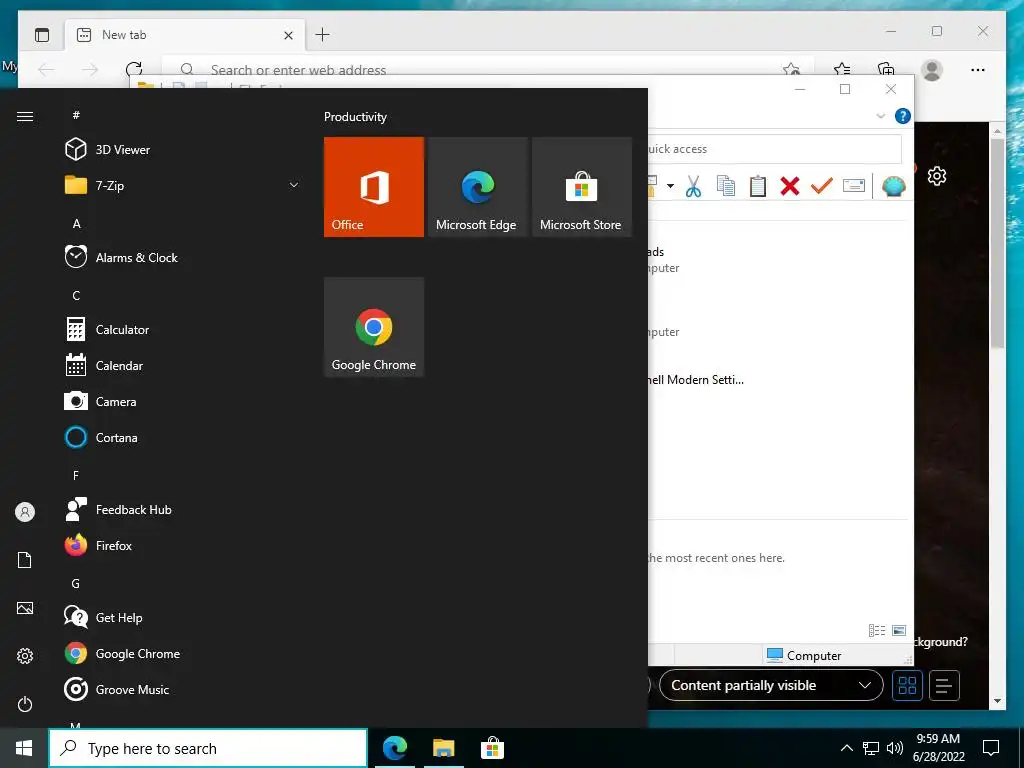Screen dimensions: 1024x768
Task: Launch Google Chrome from the app list
Action: (122, 653)
